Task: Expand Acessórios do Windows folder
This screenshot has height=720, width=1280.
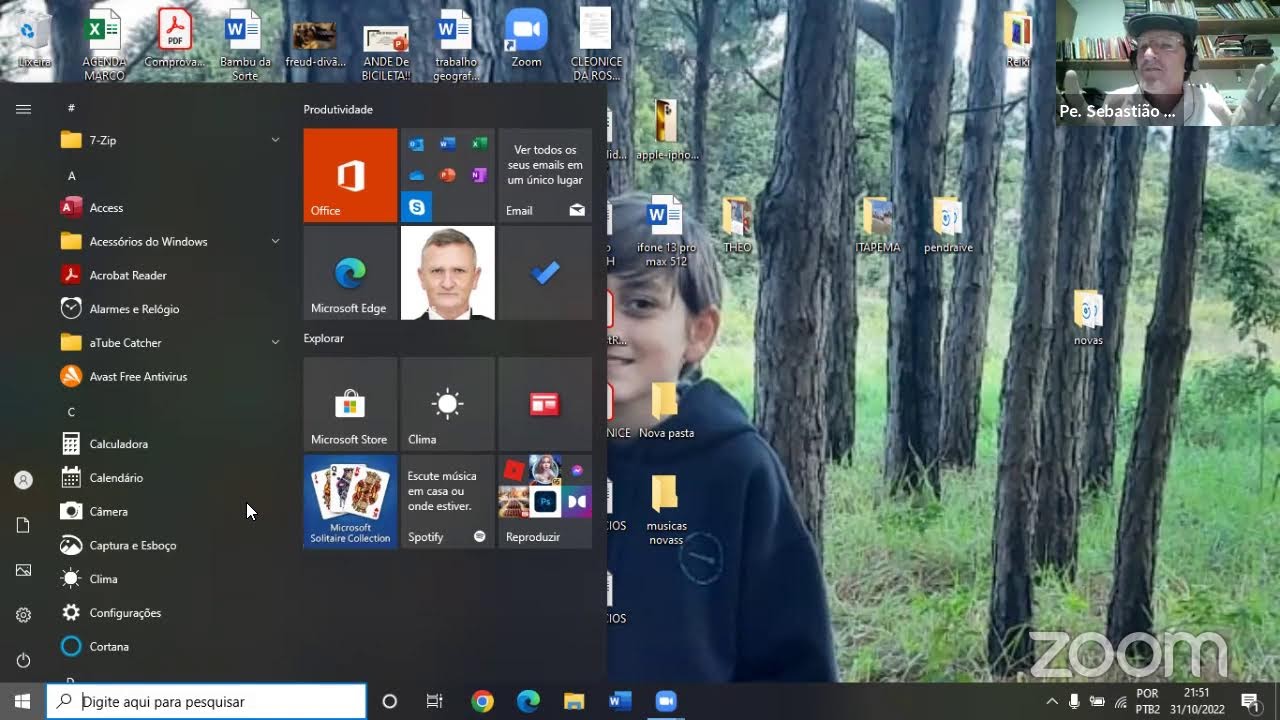Action: (170, 241)
